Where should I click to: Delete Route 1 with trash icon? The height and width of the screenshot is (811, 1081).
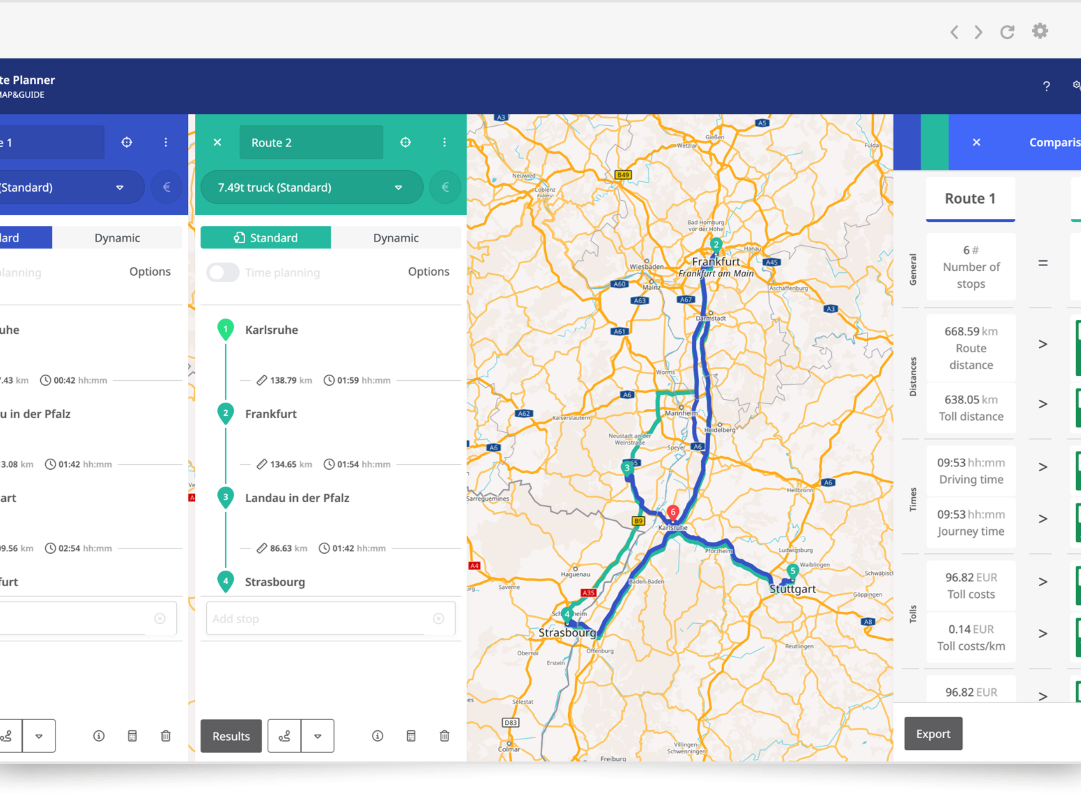(165, 736)
